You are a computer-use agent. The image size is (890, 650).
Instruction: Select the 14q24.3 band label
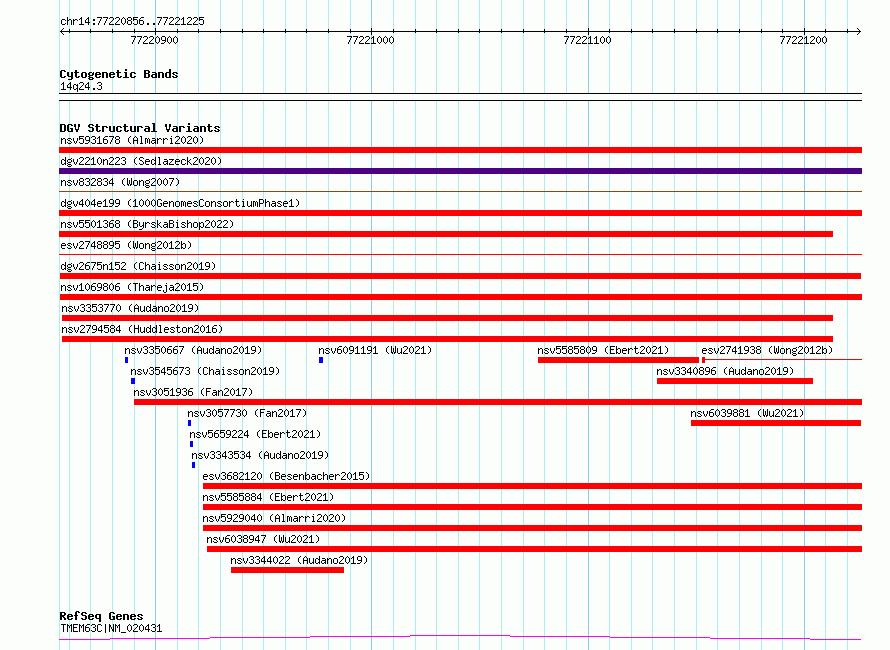tap(81, 86)
